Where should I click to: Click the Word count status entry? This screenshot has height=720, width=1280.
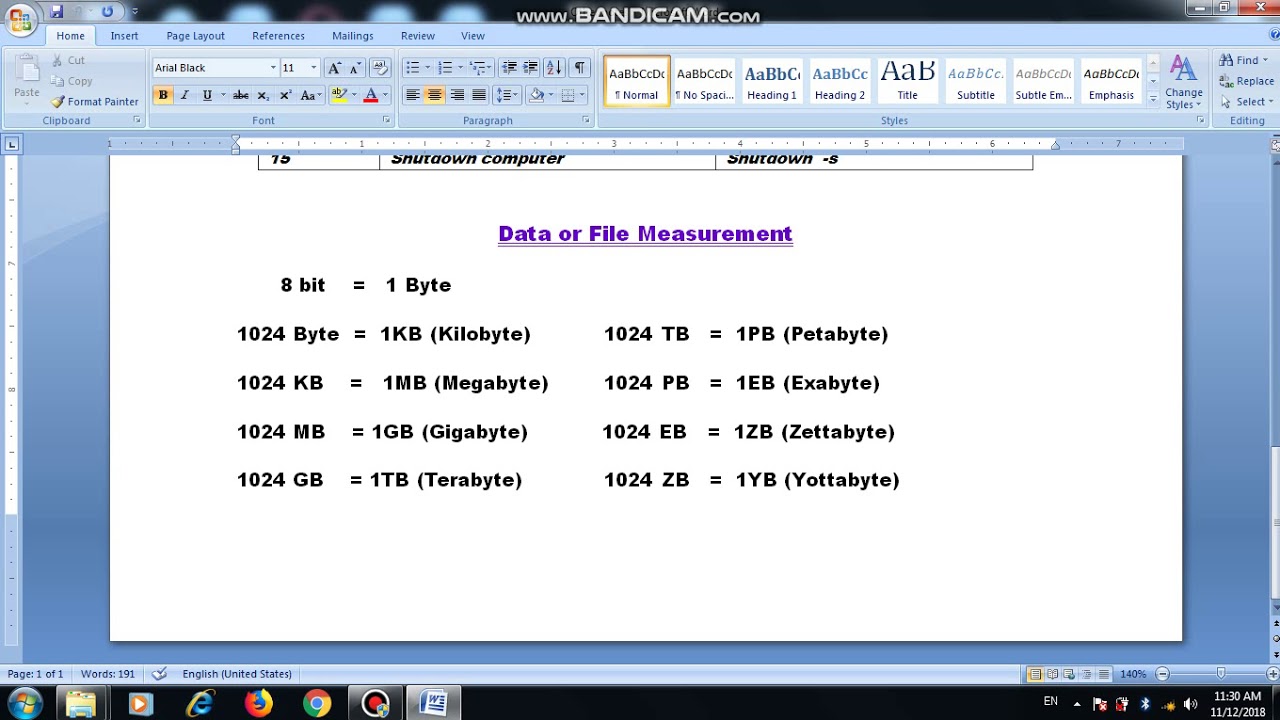point(107,674)
